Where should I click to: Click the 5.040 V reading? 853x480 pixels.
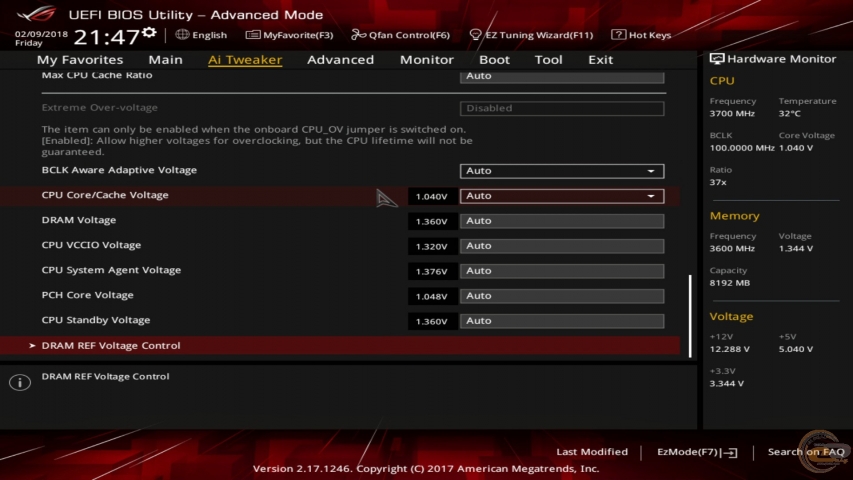pyautogui.click(x=796, y=349)
